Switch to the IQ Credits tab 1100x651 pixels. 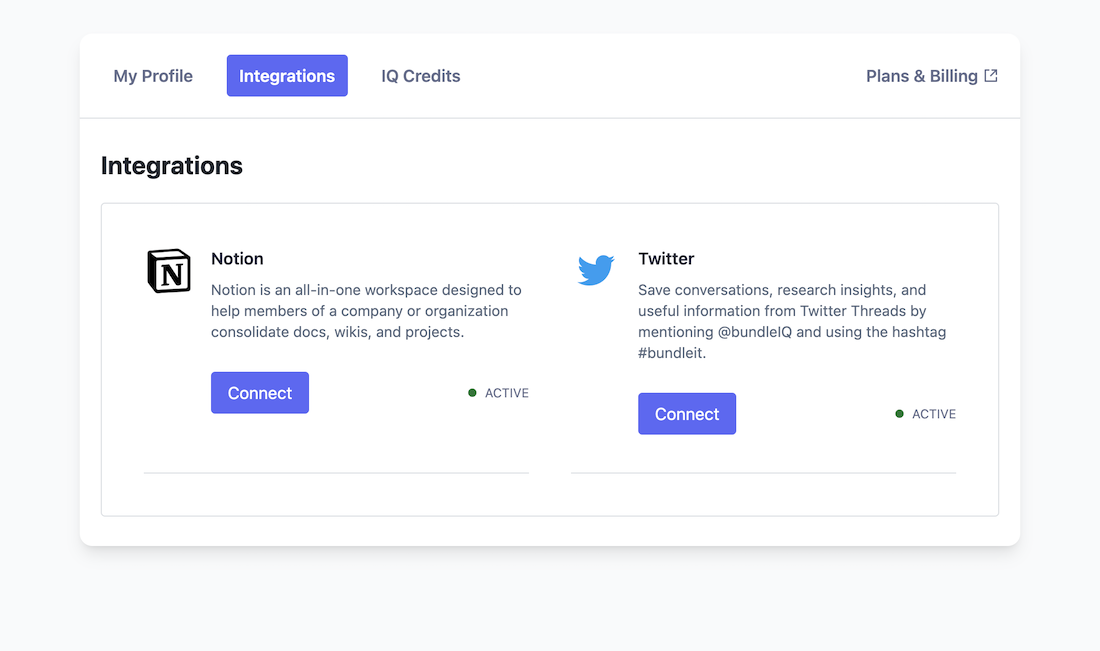pyautogui.click(x=421, y=76)
